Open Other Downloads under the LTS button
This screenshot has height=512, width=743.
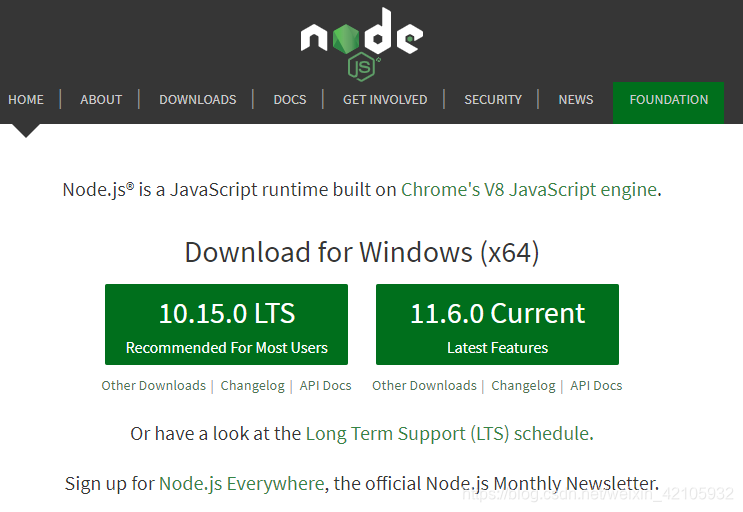click(154, 386)
